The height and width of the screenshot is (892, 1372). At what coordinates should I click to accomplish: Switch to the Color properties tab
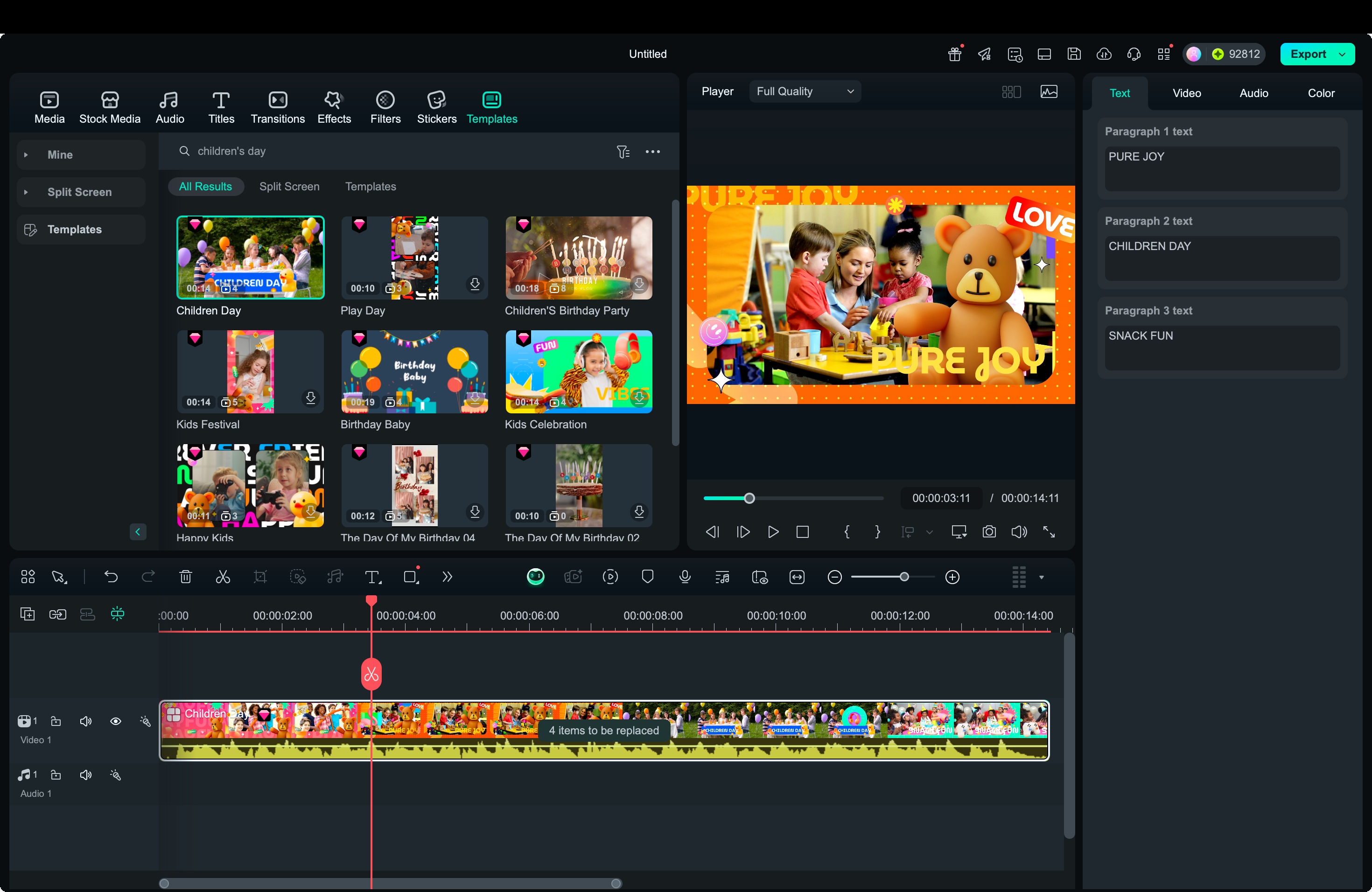(1320, 93)
